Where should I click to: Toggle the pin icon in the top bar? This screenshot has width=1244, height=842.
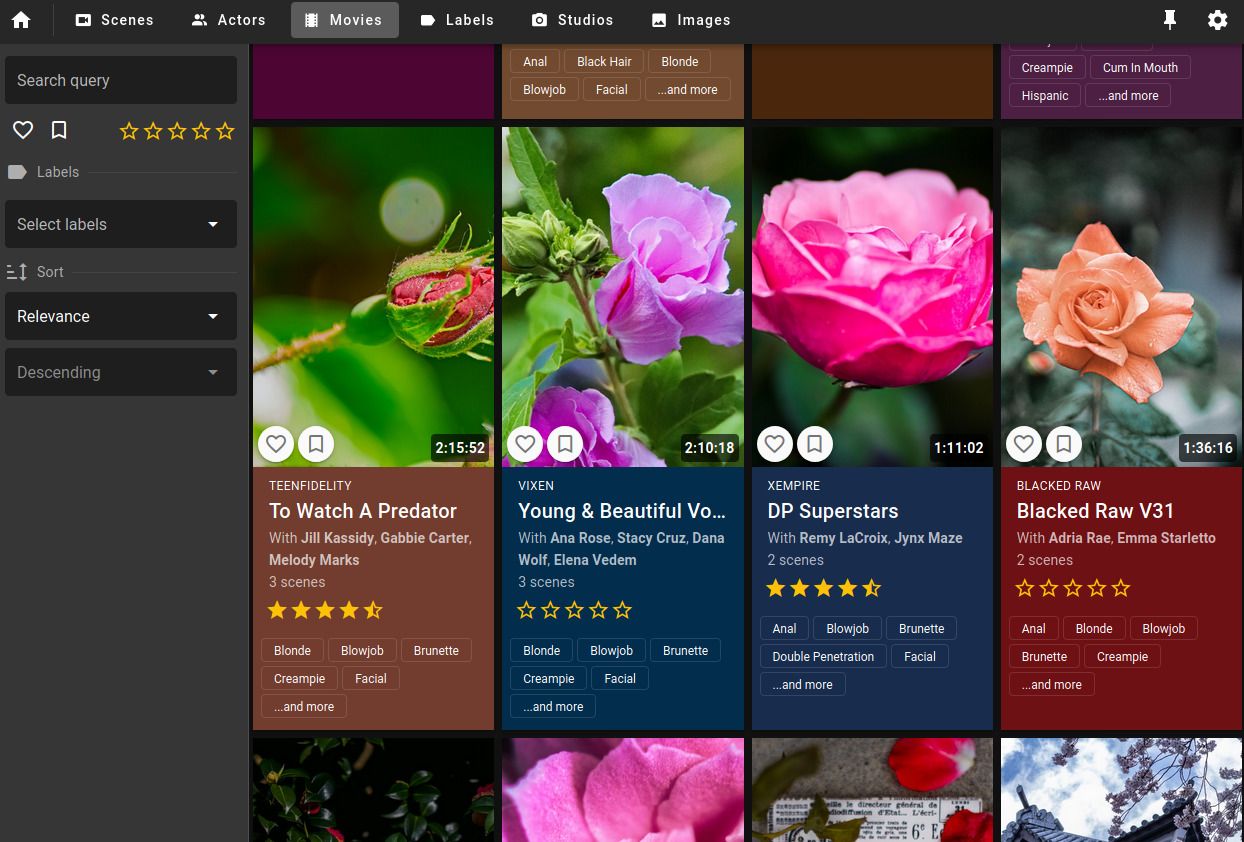click(x=1169, y=20)
